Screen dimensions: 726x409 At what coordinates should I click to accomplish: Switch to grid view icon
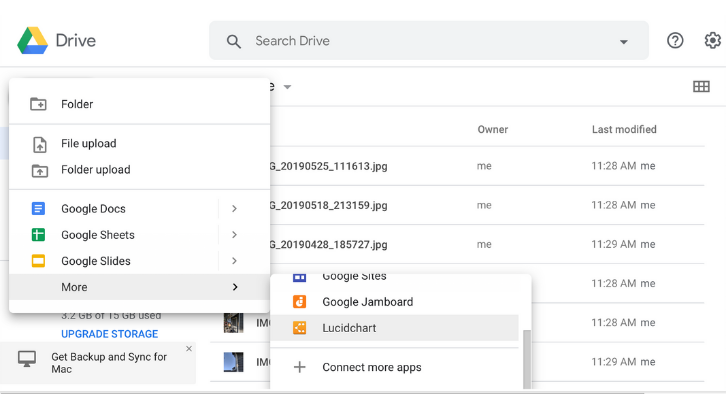(x=701, y=87)
